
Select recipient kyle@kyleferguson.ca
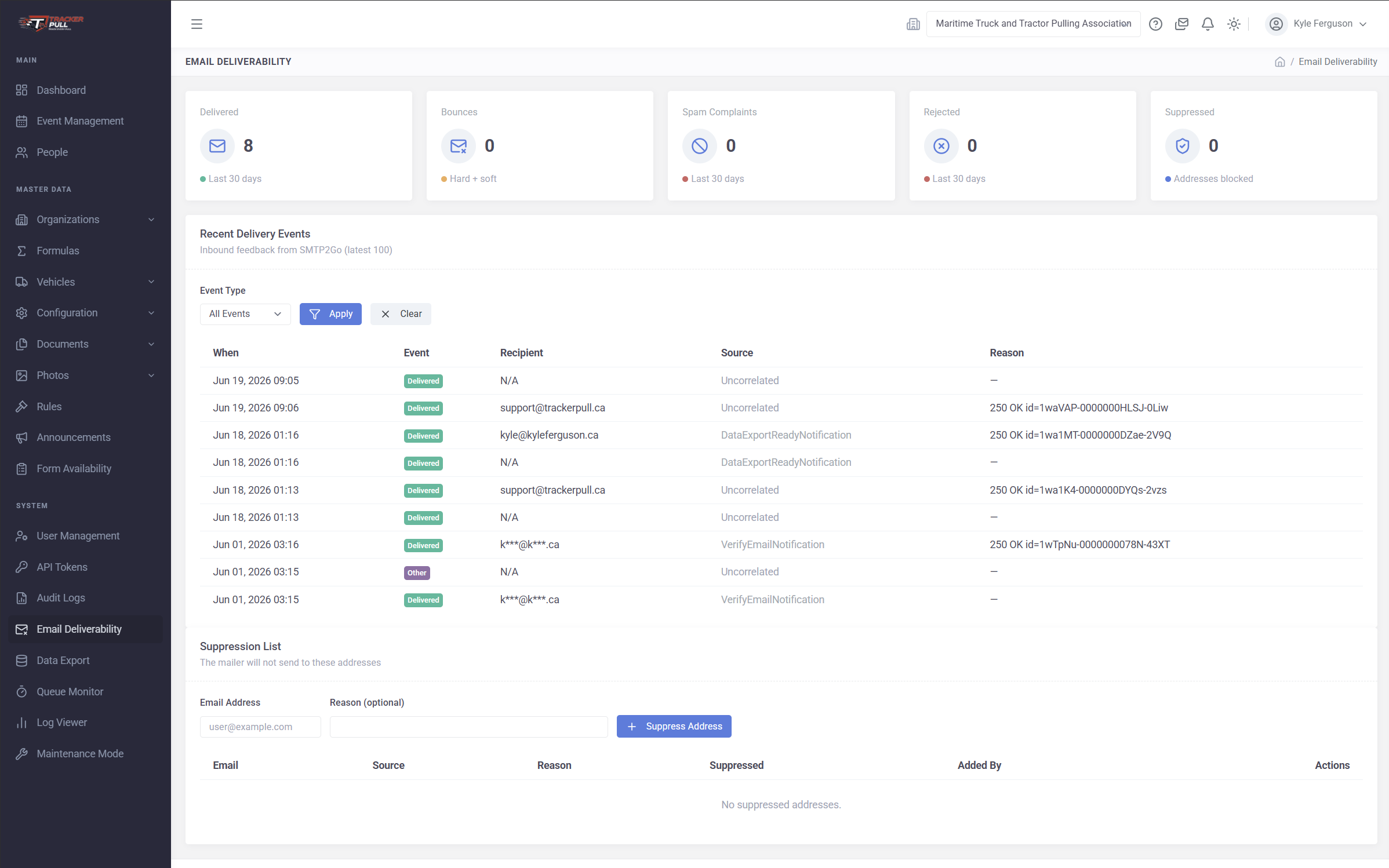tap(549, 435)
